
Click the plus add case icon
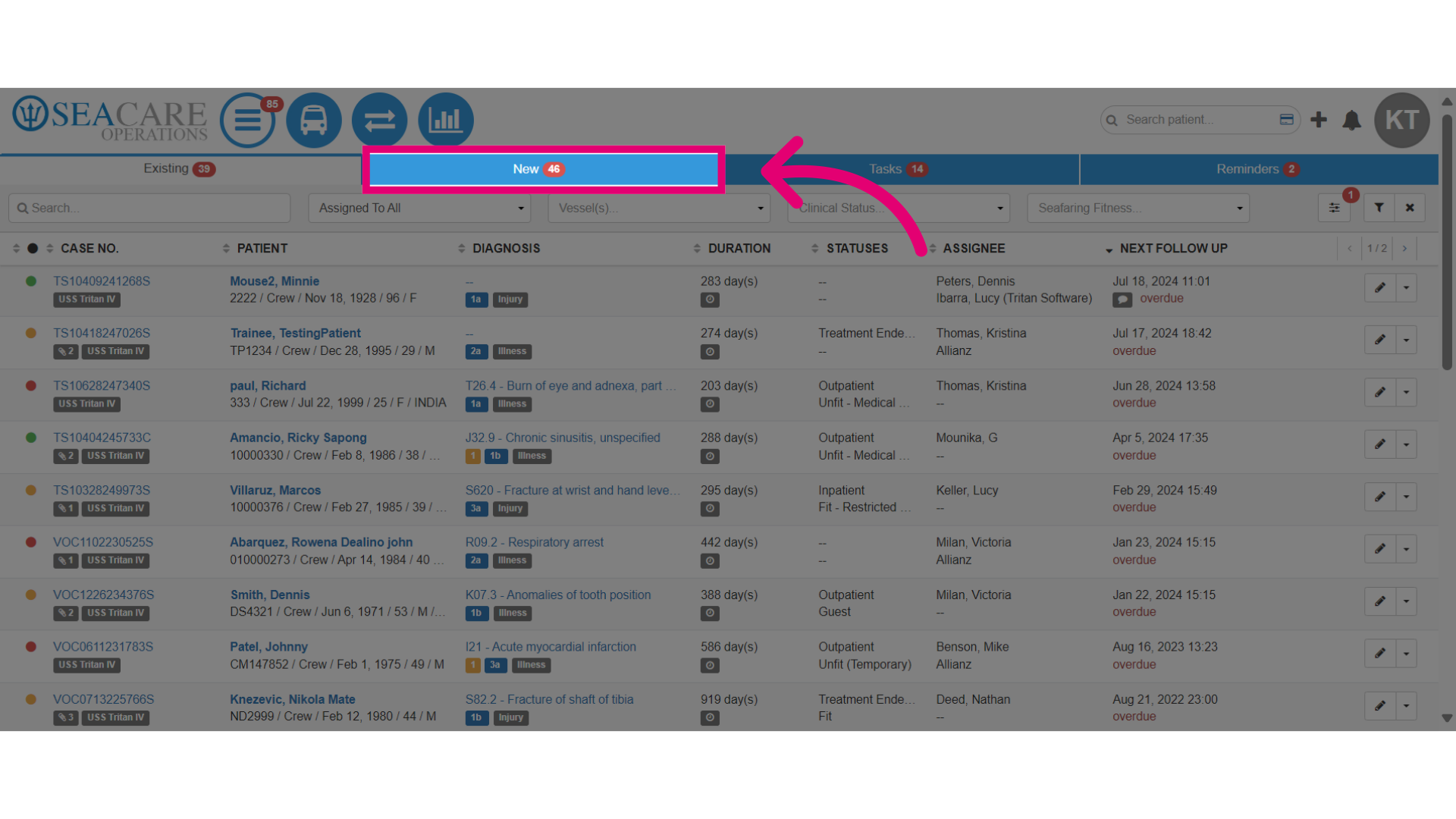pyautogui.click(x=1319, y=120)
